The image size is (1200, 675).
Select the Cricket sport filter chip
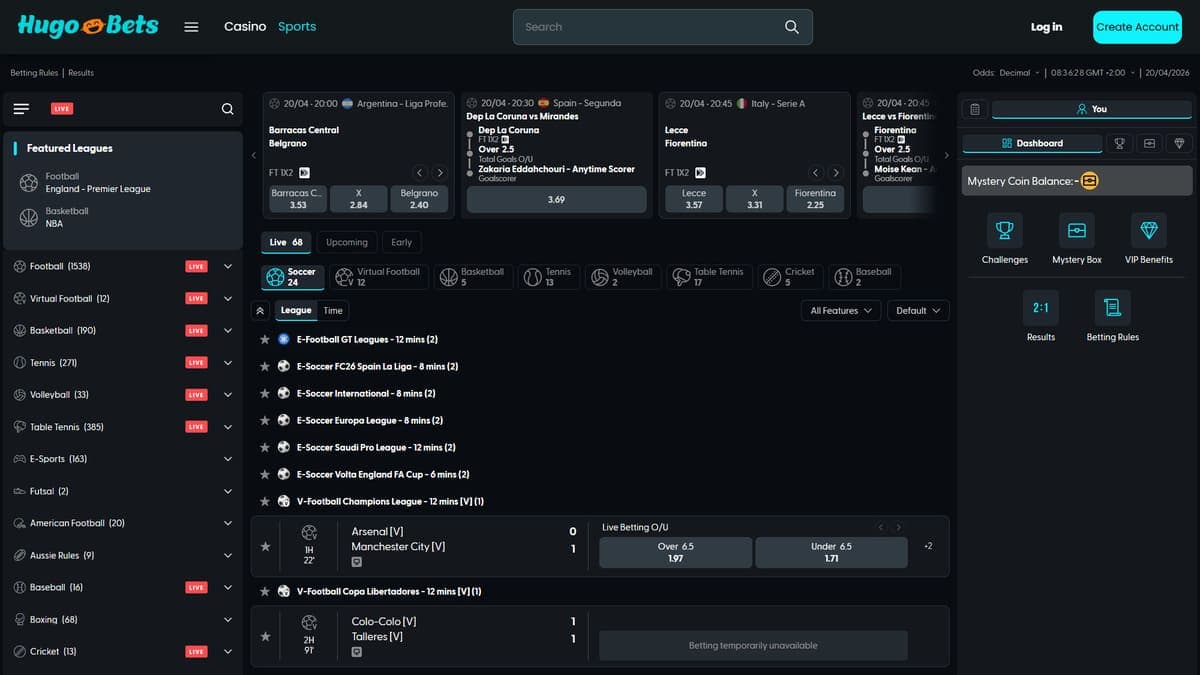(791, 277)
